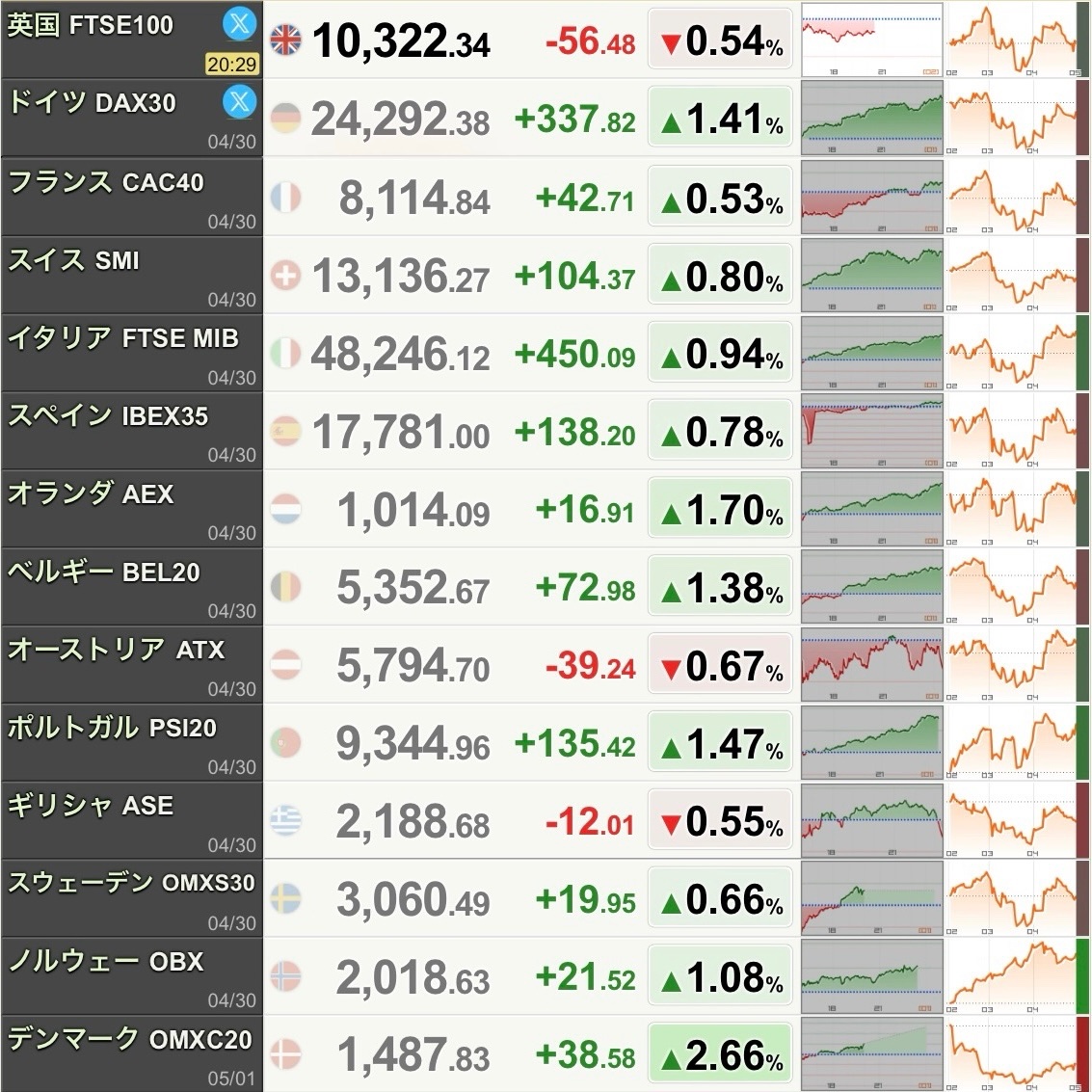Open the DAX30 intraday chart thumbnail

point(872,118)
